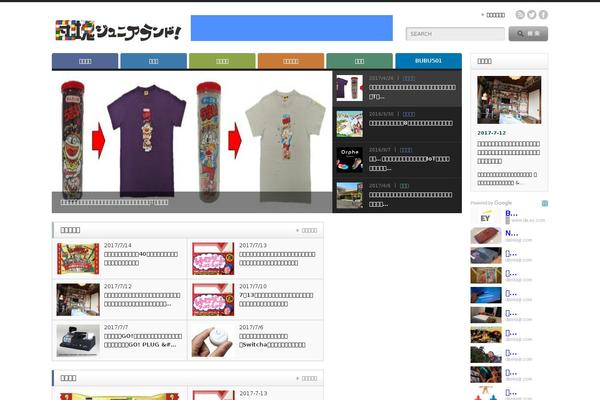Open the first dark-blue navigation tab
Viewport: 600px width, 400px height.
coord(85,61)
